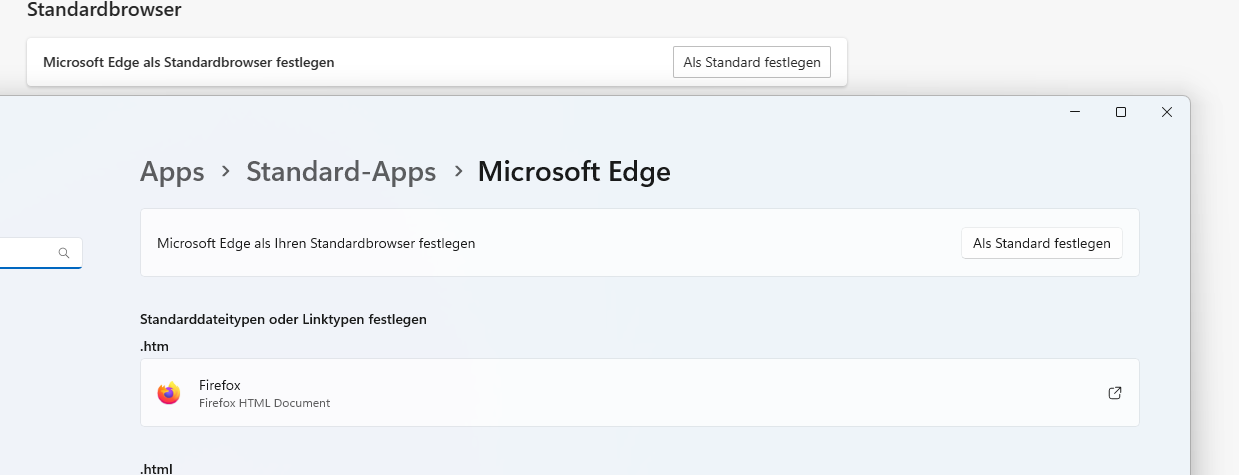Click the chevron before Microsoft Edge breadcrumb
The height and width of the screenshot is (475, 1239).
[458, 172]
